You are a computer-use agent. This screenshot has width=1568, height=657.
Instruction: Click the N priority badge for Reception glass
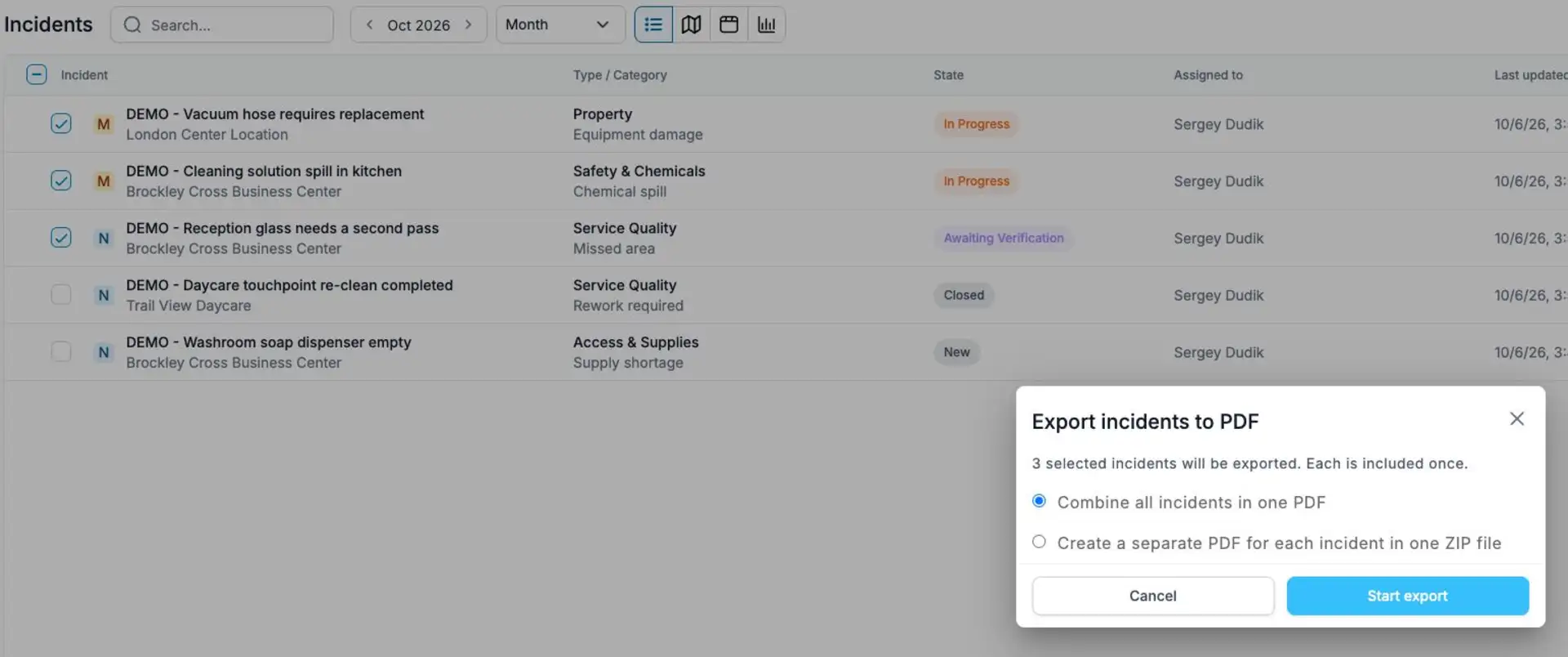tap(103, 239)
